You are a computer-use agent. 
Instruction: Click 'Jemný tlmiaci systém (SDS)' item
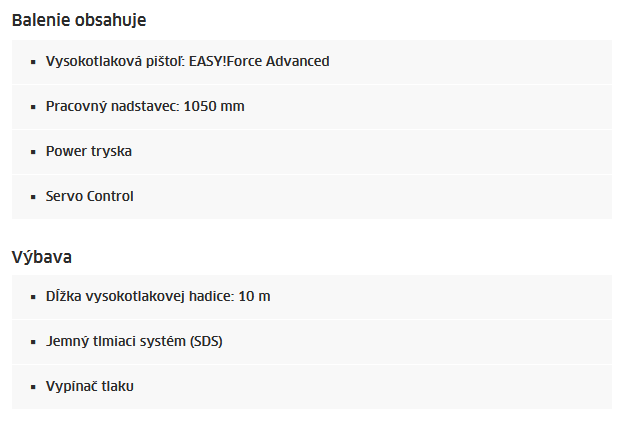pyautogui.click(x=312, y=342)
